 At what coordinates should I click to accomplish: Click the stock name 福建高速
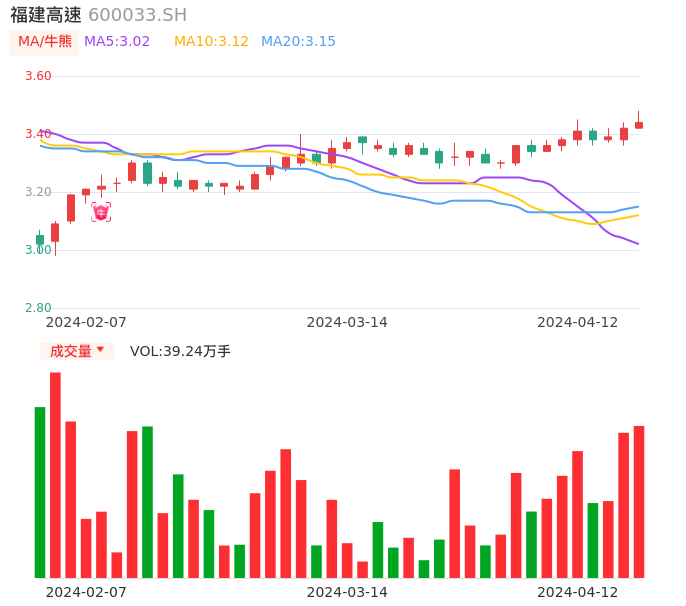pos(46,15)
